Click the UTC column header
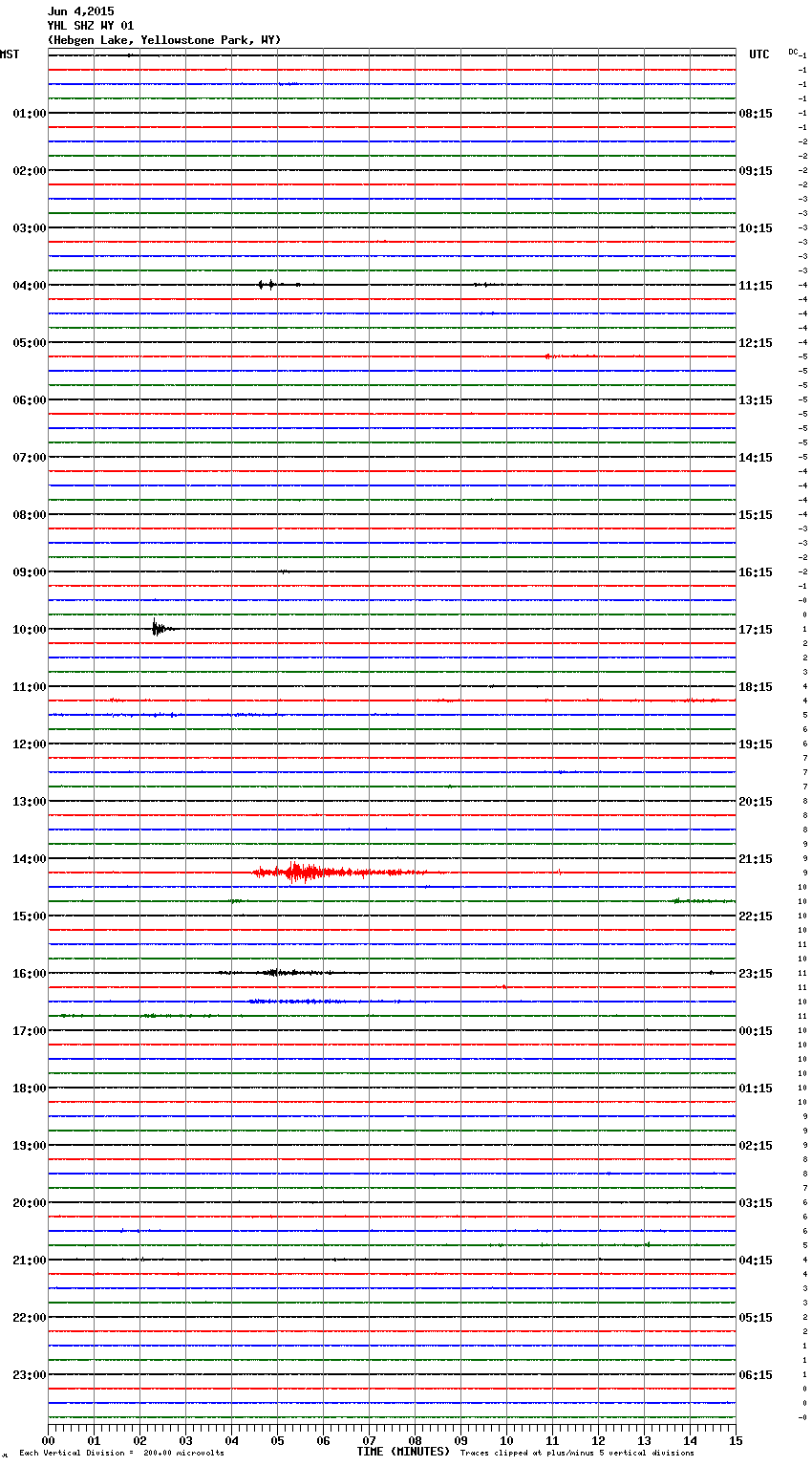Image resolution: width=812 pixels, height=1466 pixels. (759, 54)
